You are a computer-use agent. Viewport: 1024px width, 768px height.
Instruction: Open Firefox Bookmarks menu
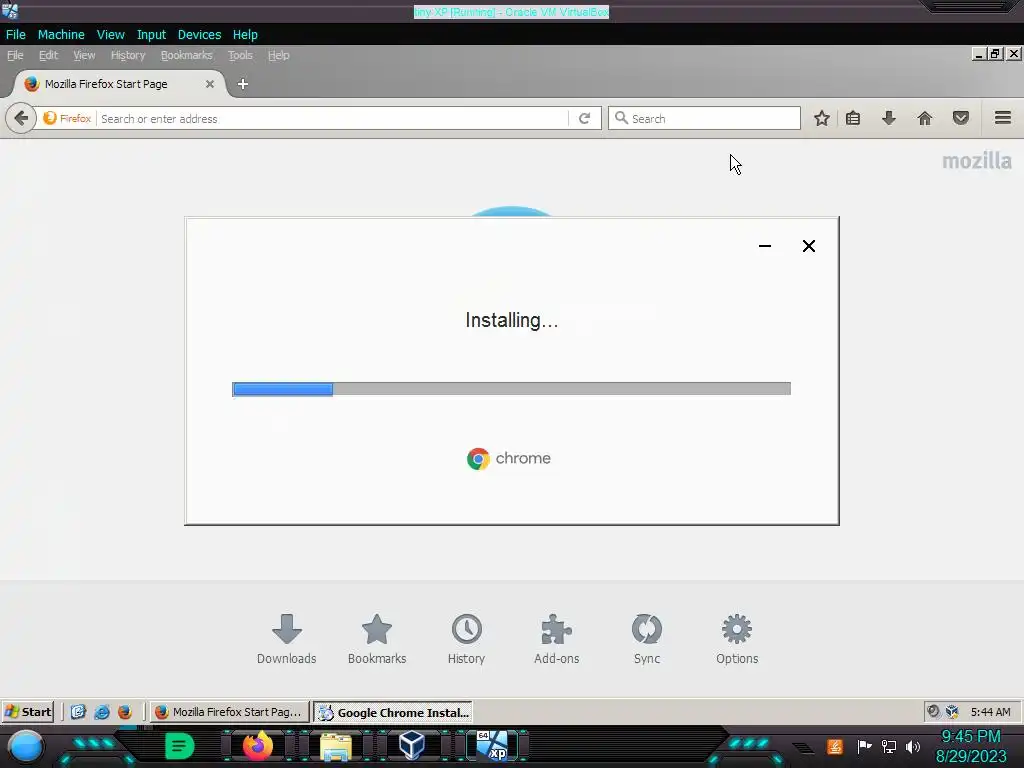coord(186,56)
